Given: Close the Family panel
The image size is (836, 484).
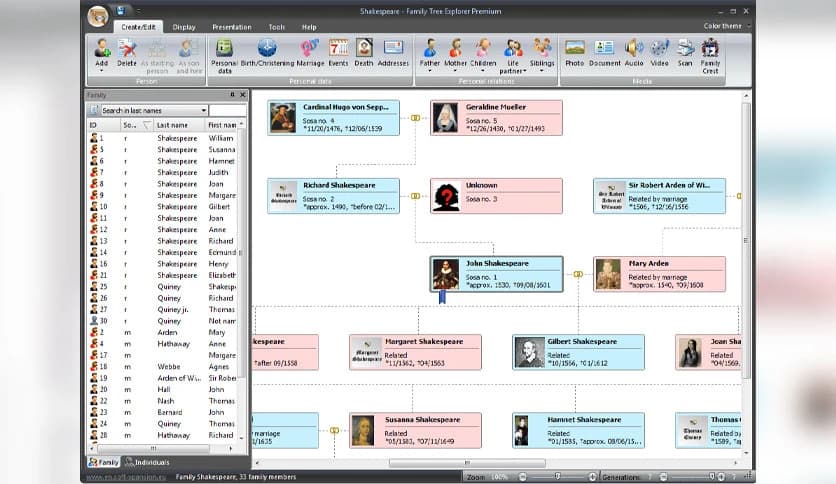Looking at the screenshot, I should [x=243, y=95].
